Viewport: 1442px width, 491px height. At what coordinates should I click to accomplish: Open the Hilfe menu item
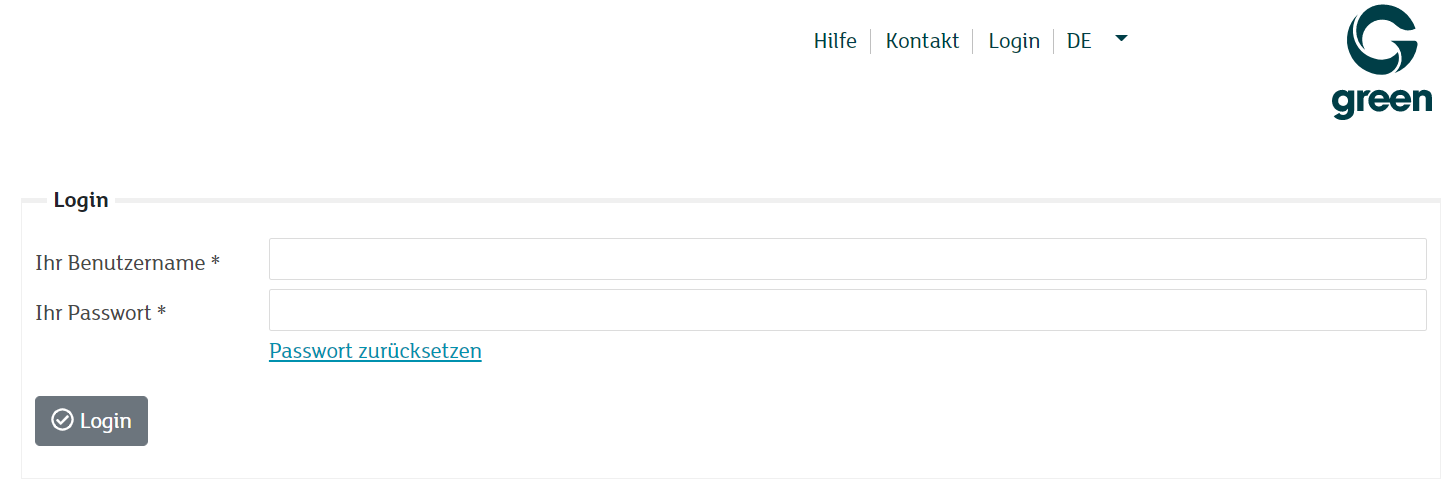(x=835, y=41)
